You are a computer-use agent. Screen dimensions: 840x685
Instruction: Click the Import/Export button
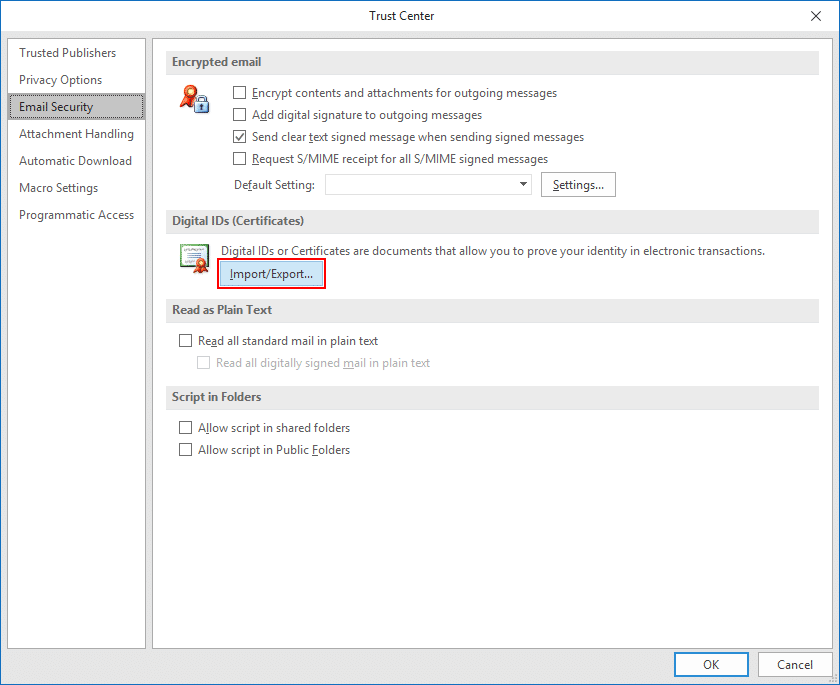tap(271, 274)
